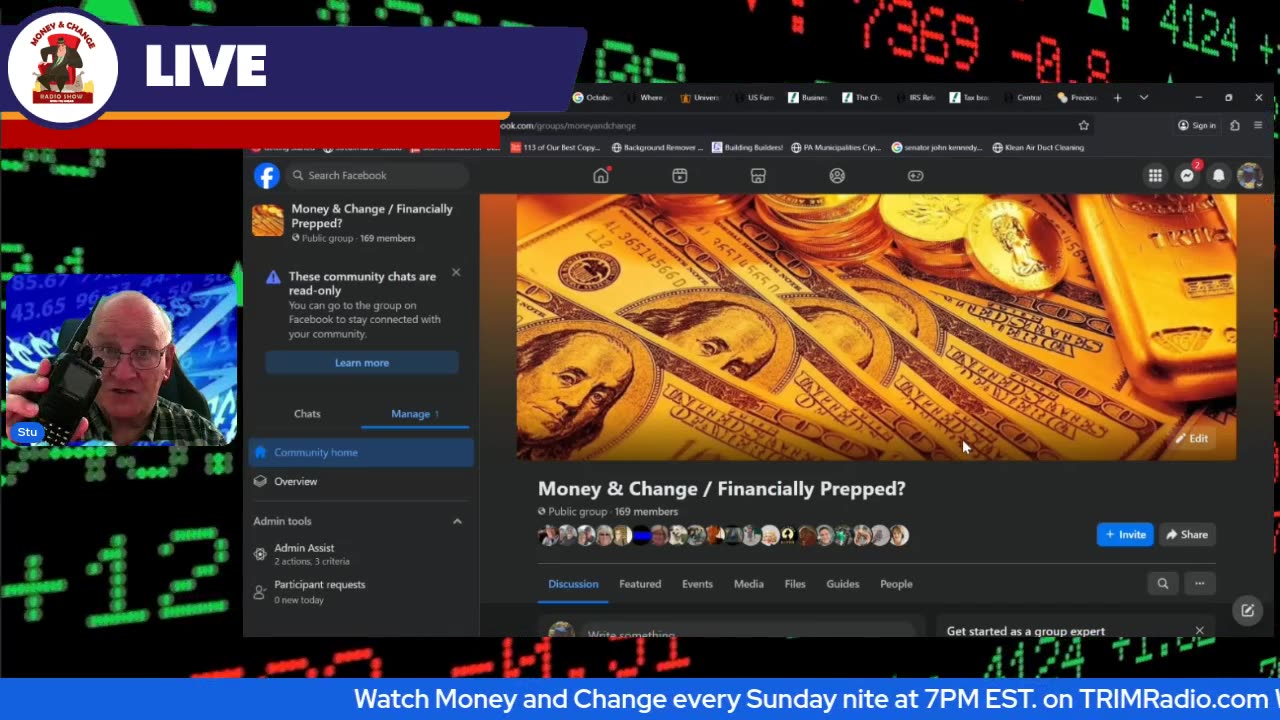Screen dimensions: 1280x720
Task: Switch to the 'IRS Rel' browser tab
Action: click(916, 97)
